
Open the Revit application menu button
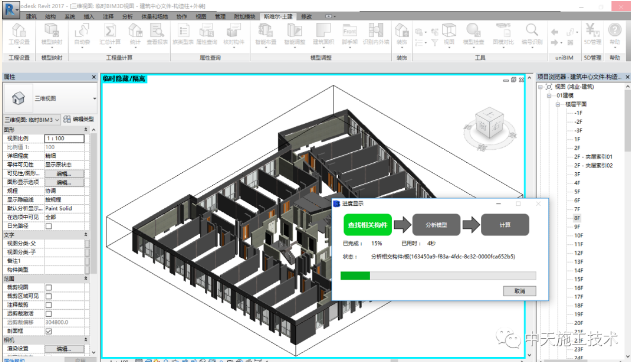coord(10,9)
